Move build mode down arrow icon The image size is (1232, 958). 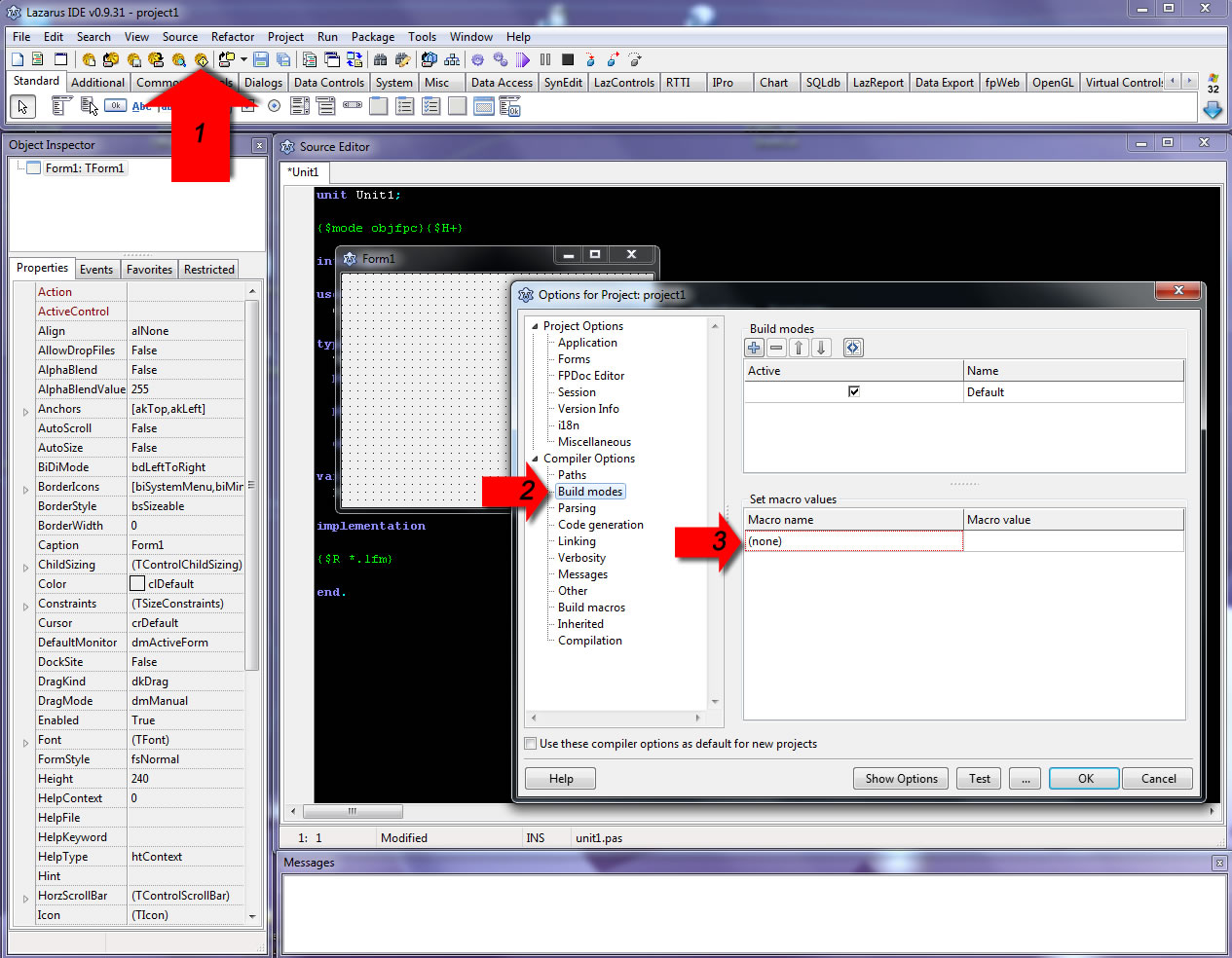pos(821,348)
